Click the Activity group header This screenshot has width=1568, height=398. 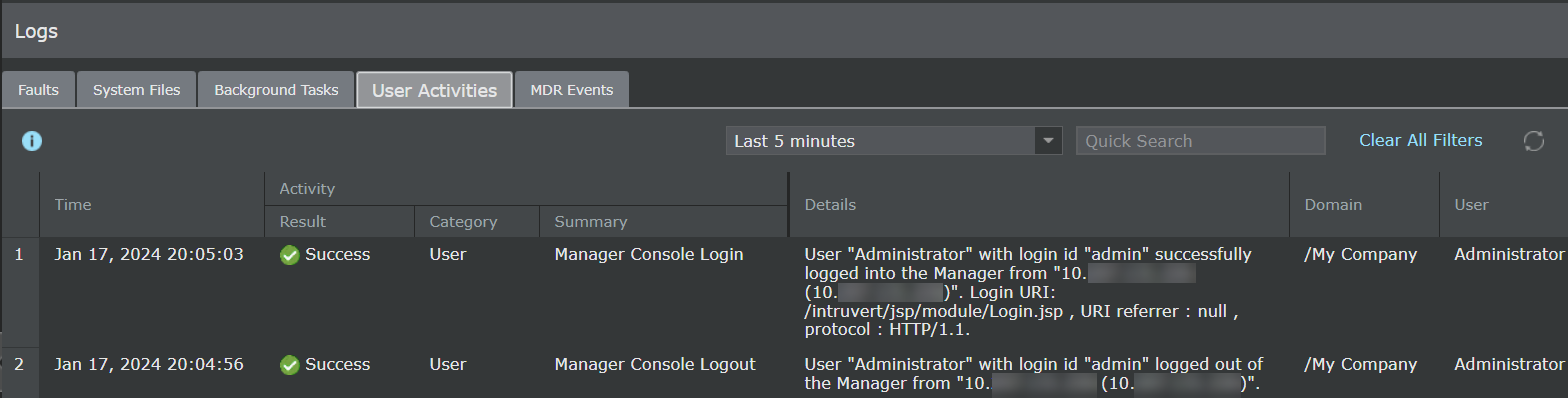[x=526, y=188]
